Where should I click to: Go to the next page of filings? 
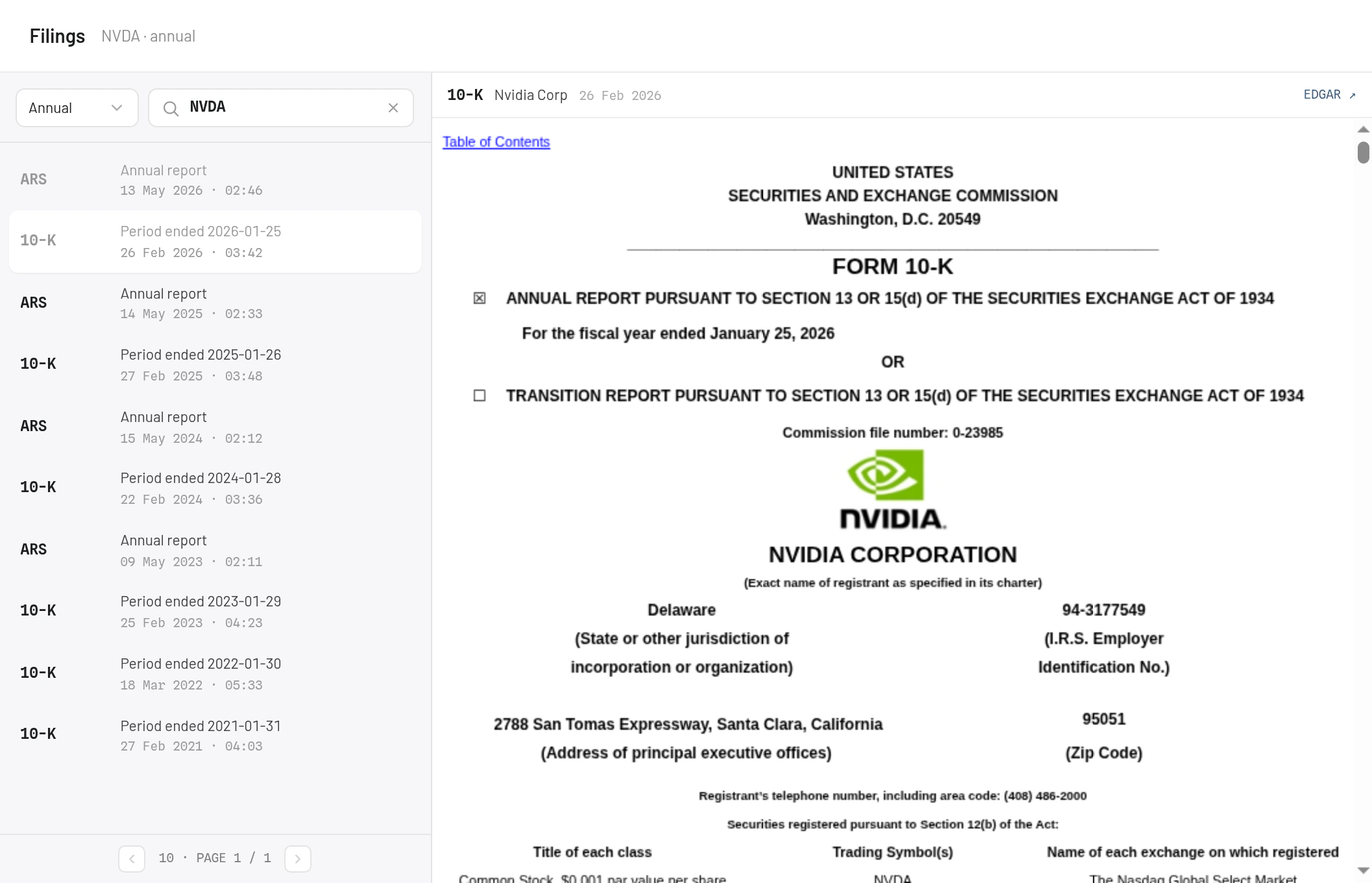tap(298, 858)
